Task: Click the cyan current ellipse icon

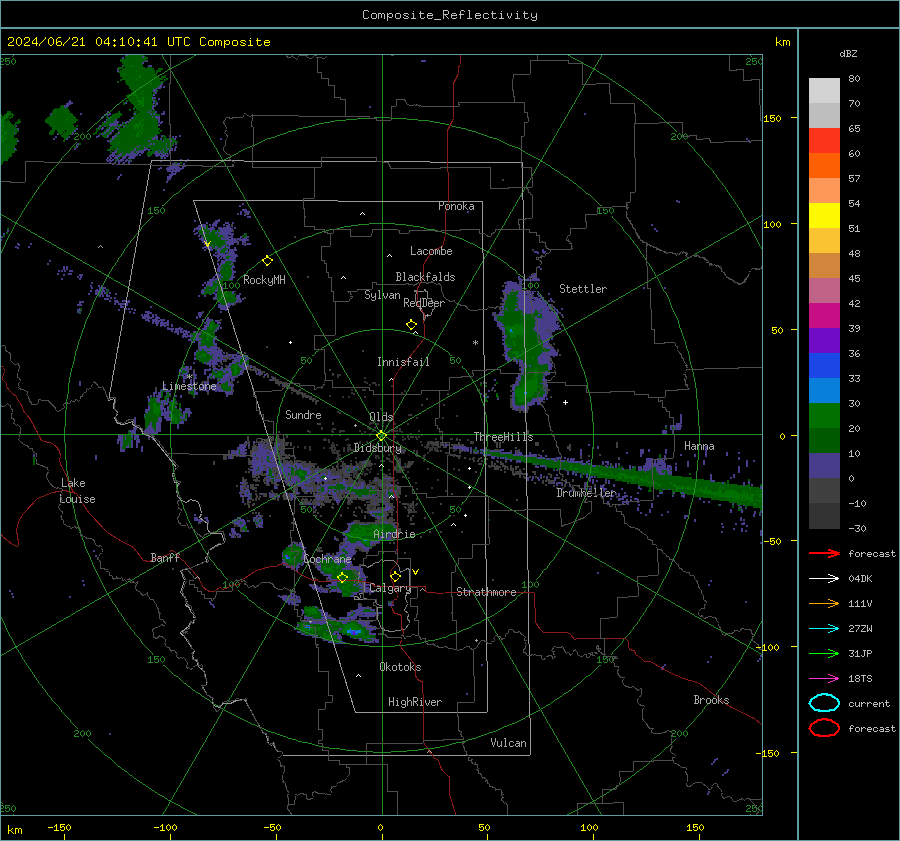Action: click(x=824, y=703)
